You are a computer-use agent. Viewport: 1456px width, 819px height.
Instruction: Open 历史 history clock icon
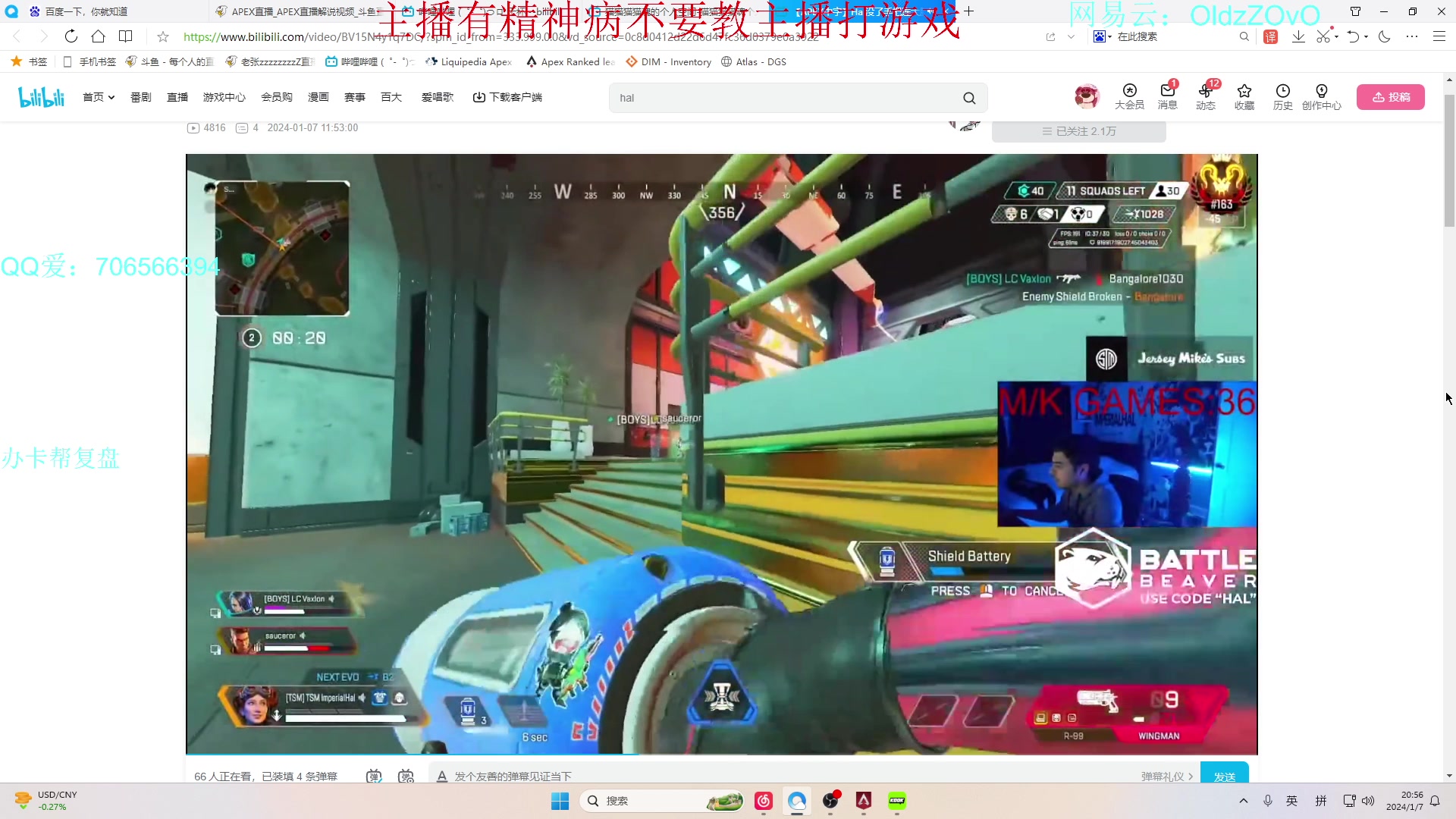pyautogui.click(x=1283, y=97)
